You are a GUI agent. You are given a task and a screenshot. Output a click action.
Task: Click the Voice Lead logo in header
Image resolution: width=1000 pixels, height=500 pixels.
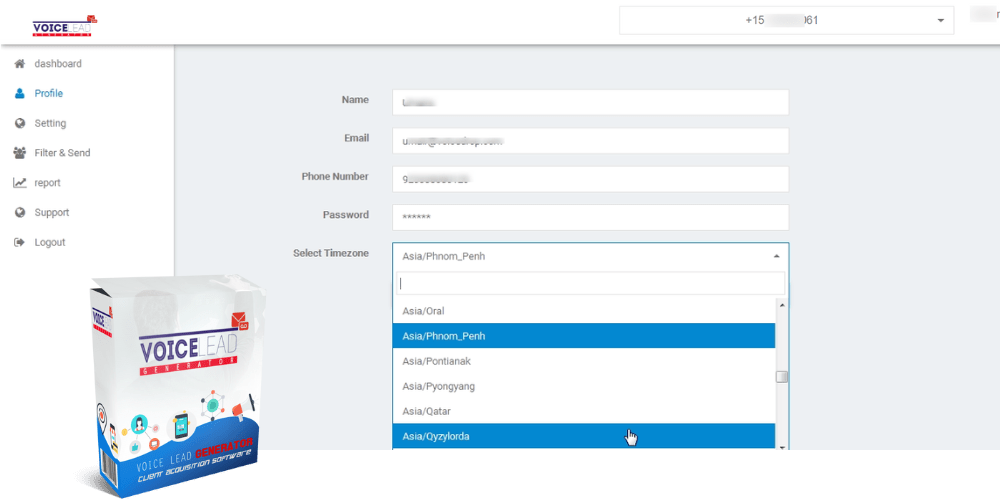coord(64,26)
